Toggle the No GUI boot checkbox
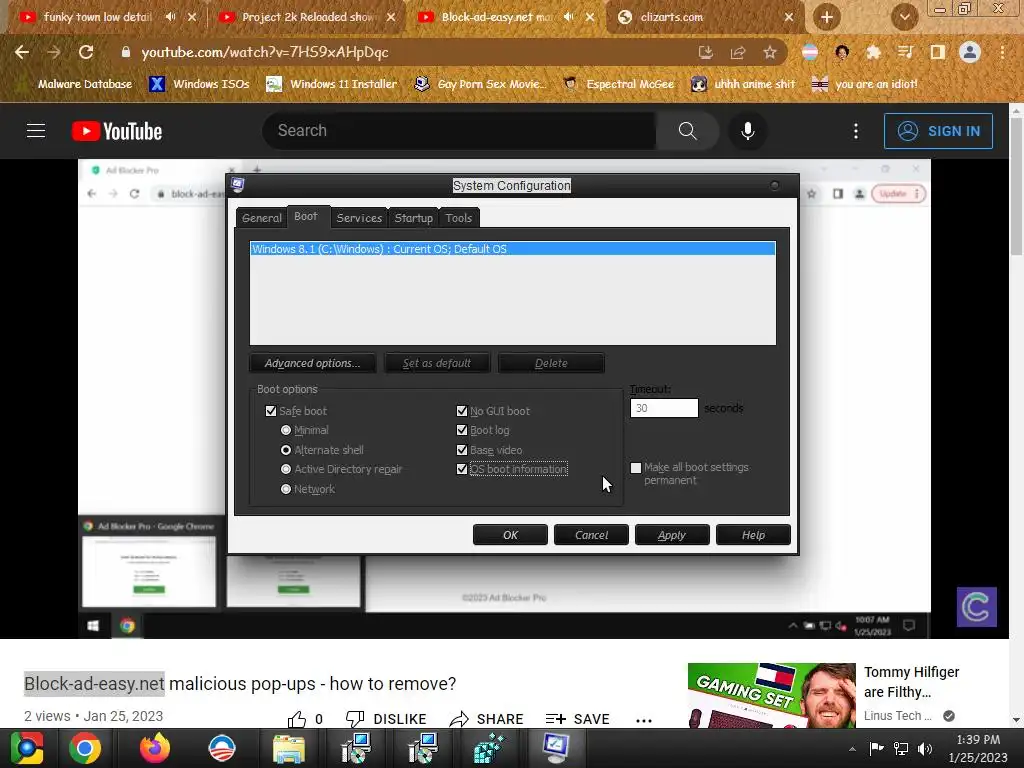Screen dimensions: 1024x768 coord(462,411)
